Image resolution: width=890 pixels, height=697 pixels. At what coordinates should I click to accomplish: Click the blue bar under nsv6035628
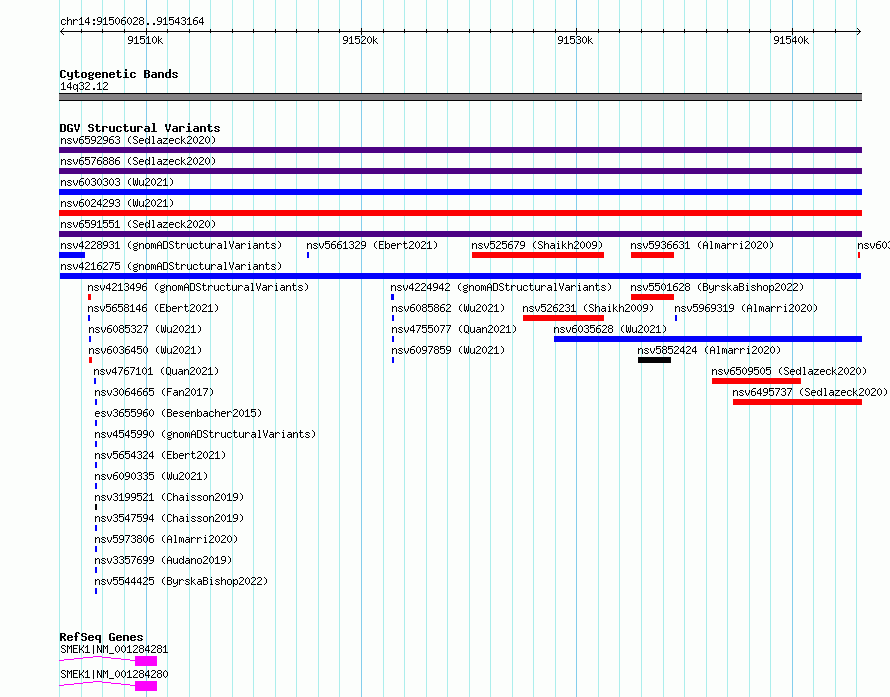(708, 339)
